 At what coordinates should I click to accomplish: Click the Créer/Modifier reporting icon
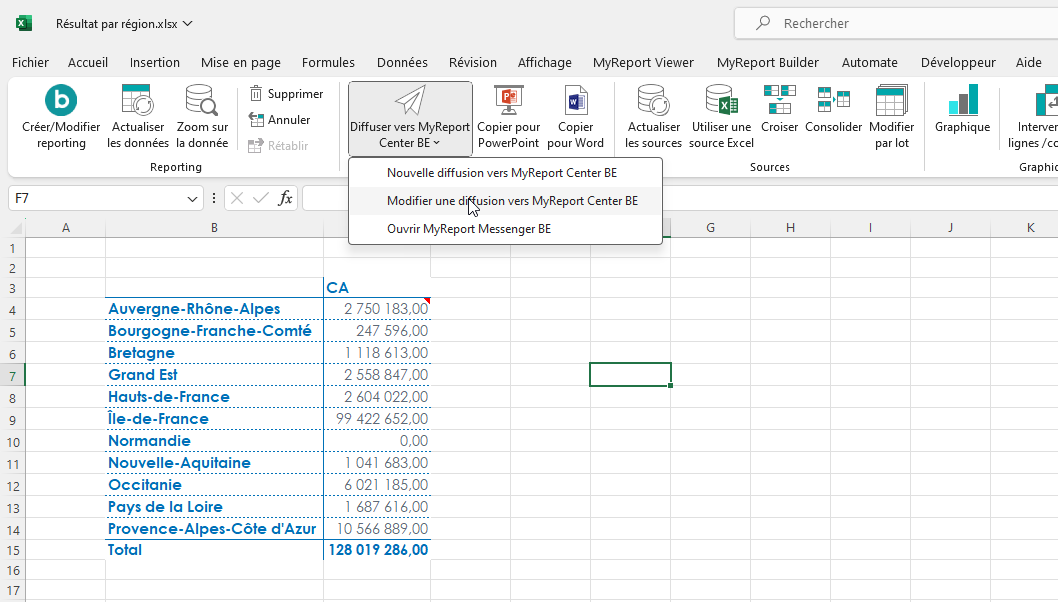point(61,102)
